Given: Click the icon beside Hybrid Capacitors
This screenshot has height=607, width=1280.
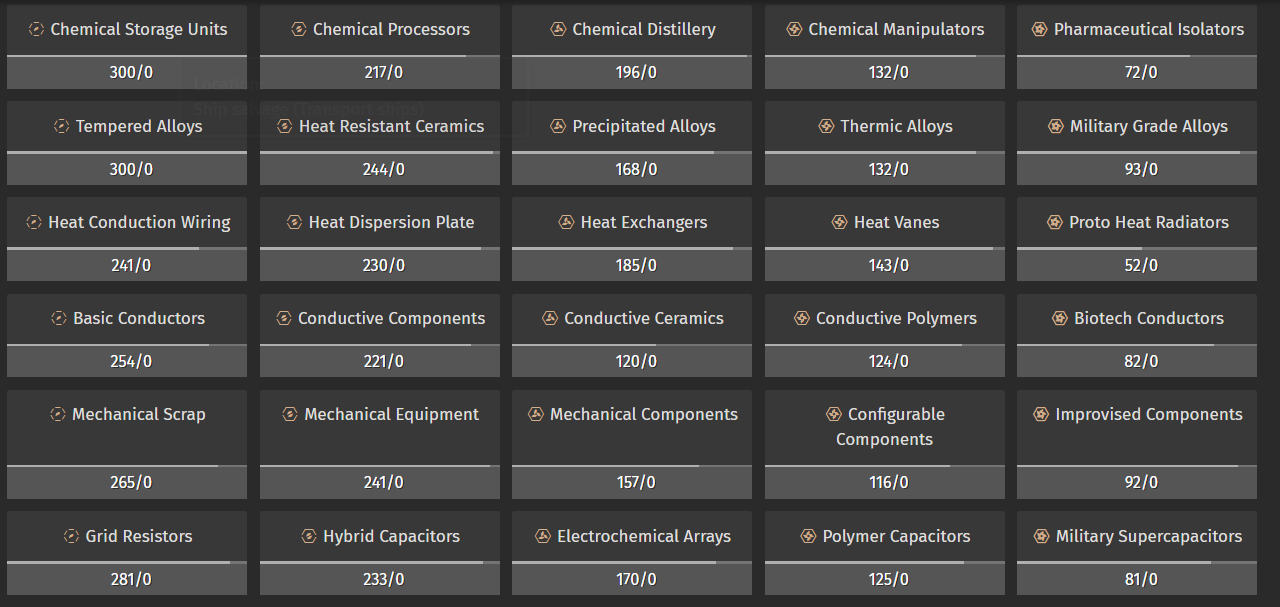Looking at the screenshot, I should 309,536.
